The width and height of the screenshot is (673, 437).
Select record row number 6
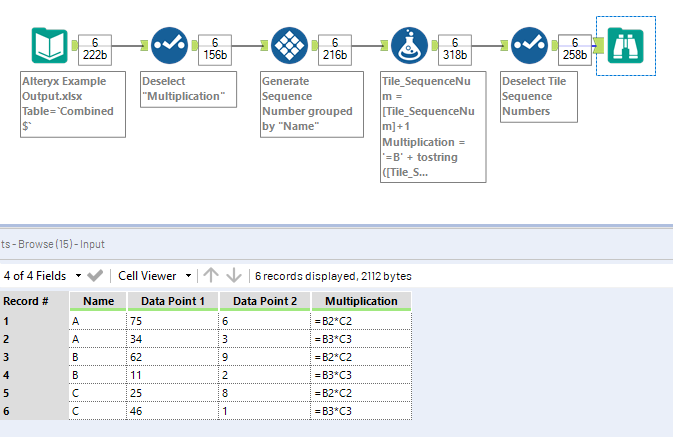click(34, 411)
